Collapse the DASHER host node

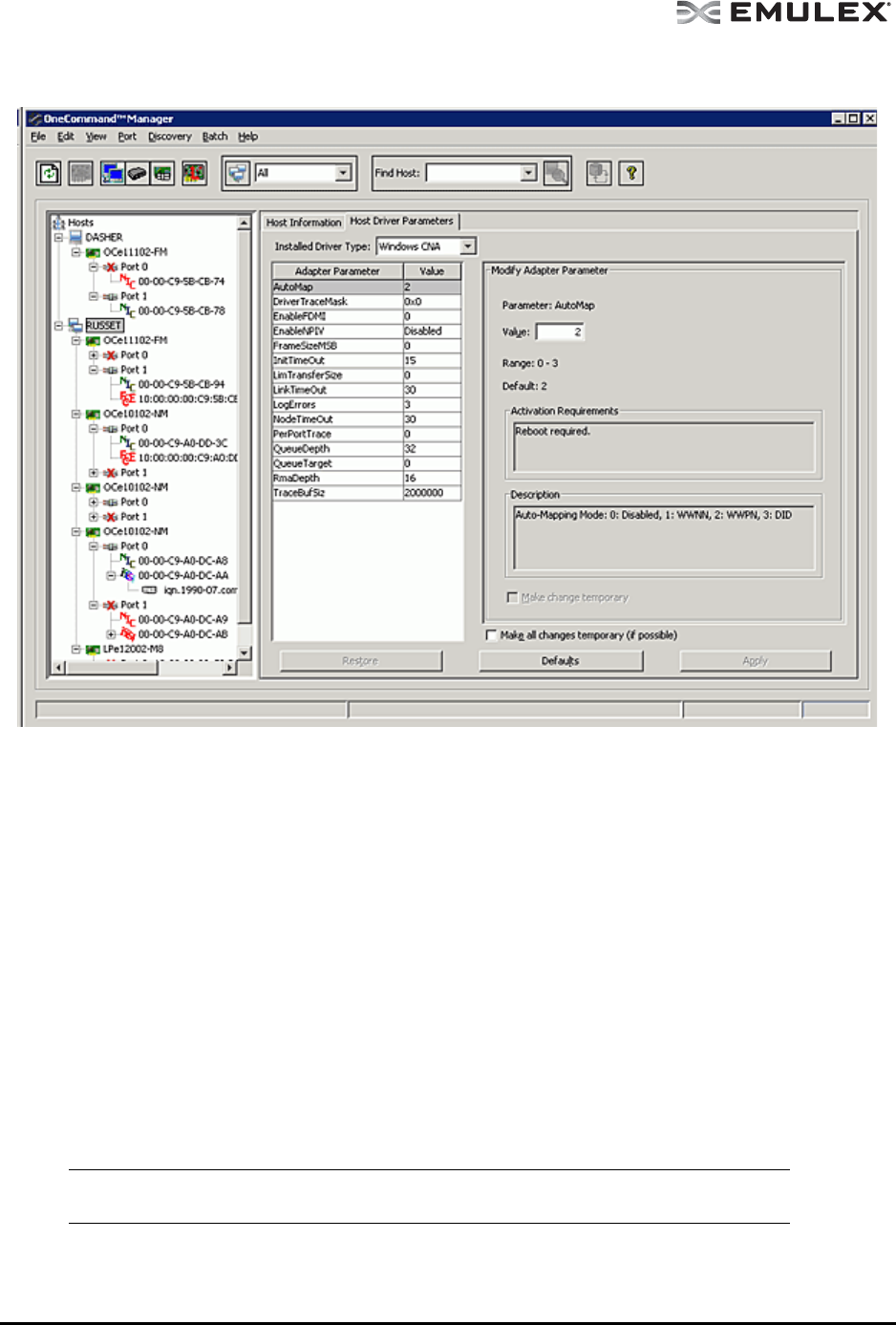(x=58, y=237)
